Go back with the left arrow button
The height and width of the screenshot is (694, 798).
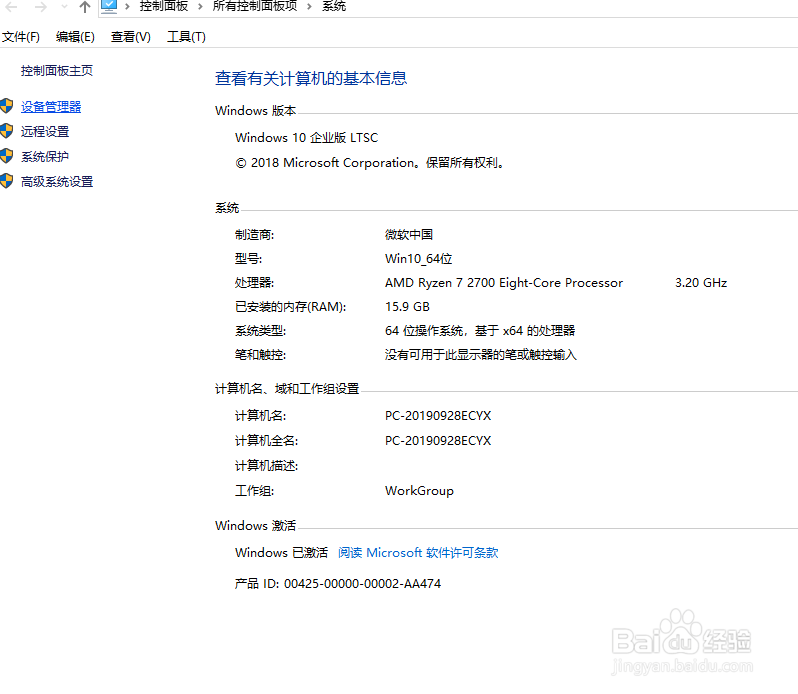click(12, 7)
